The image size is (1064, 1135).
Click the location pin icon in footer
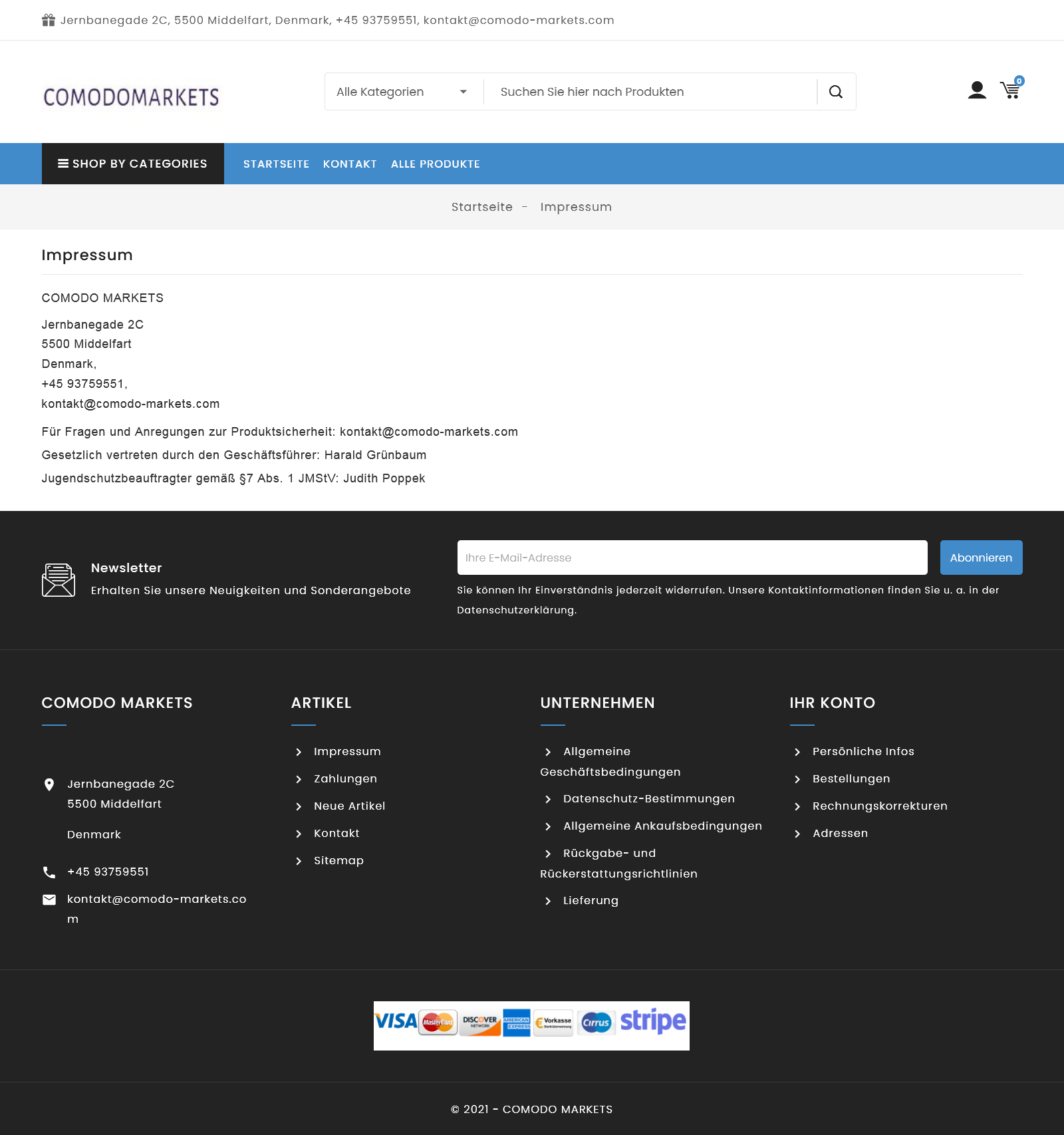49,785
